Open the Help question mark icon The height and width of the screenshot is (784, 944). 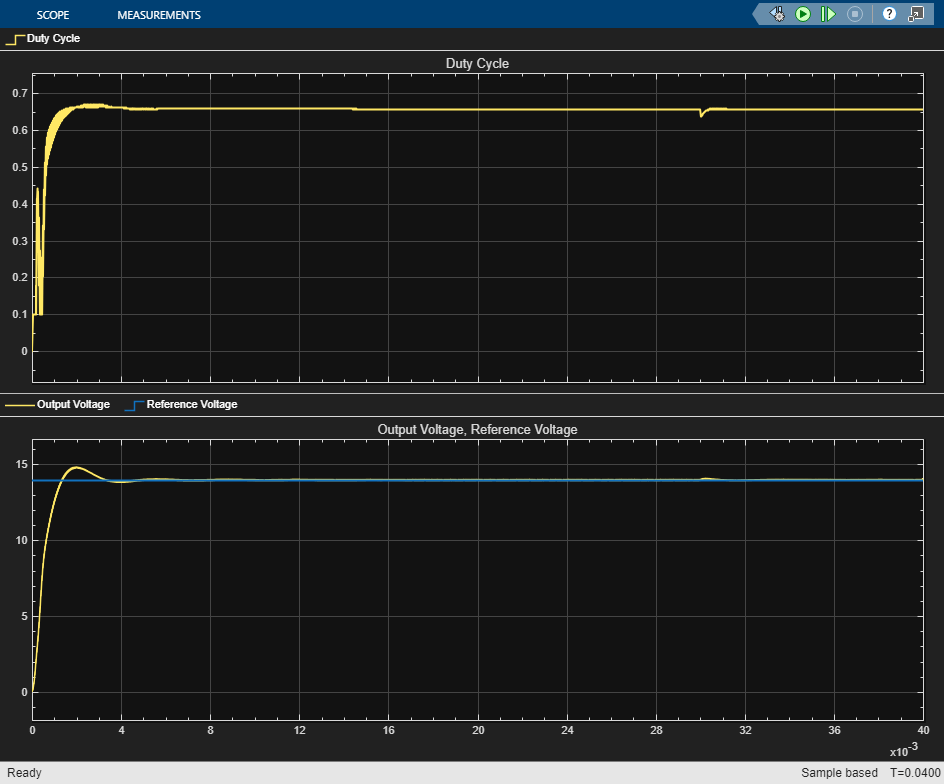pos(889,14)
